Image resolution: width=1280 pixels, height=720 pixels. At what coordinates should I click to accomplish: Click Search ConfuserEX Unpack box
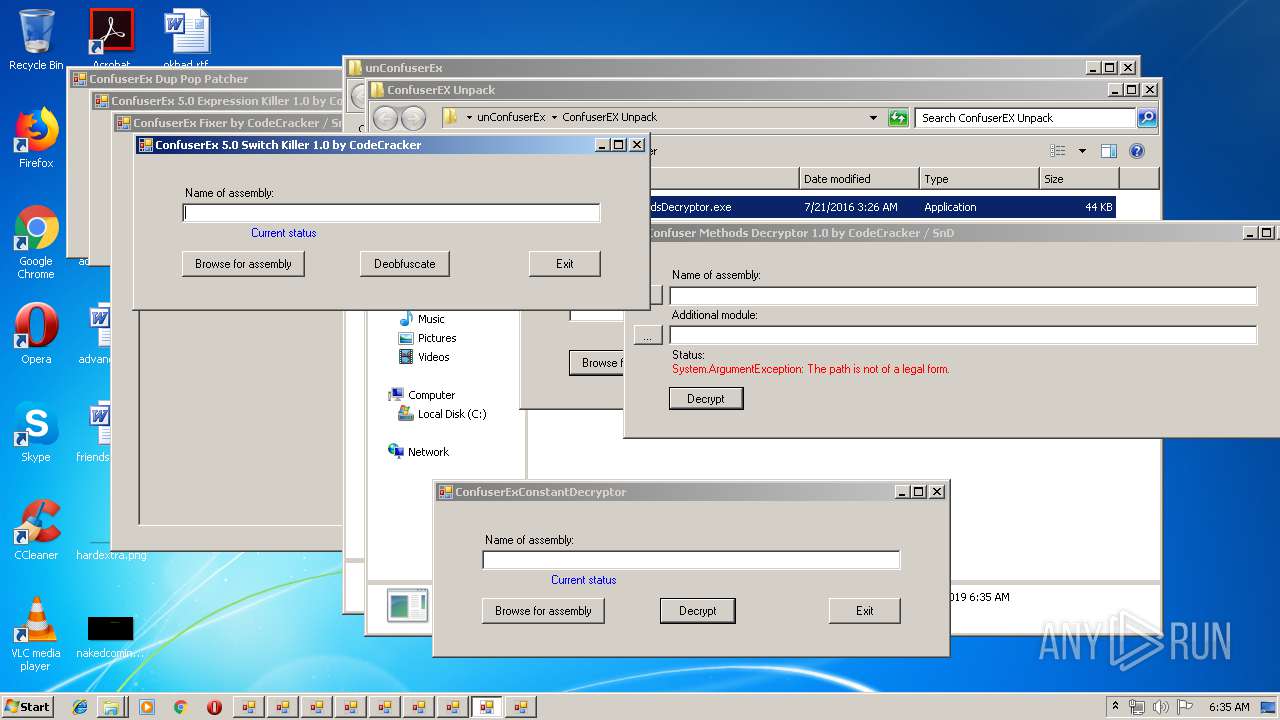pos(1025,117)
